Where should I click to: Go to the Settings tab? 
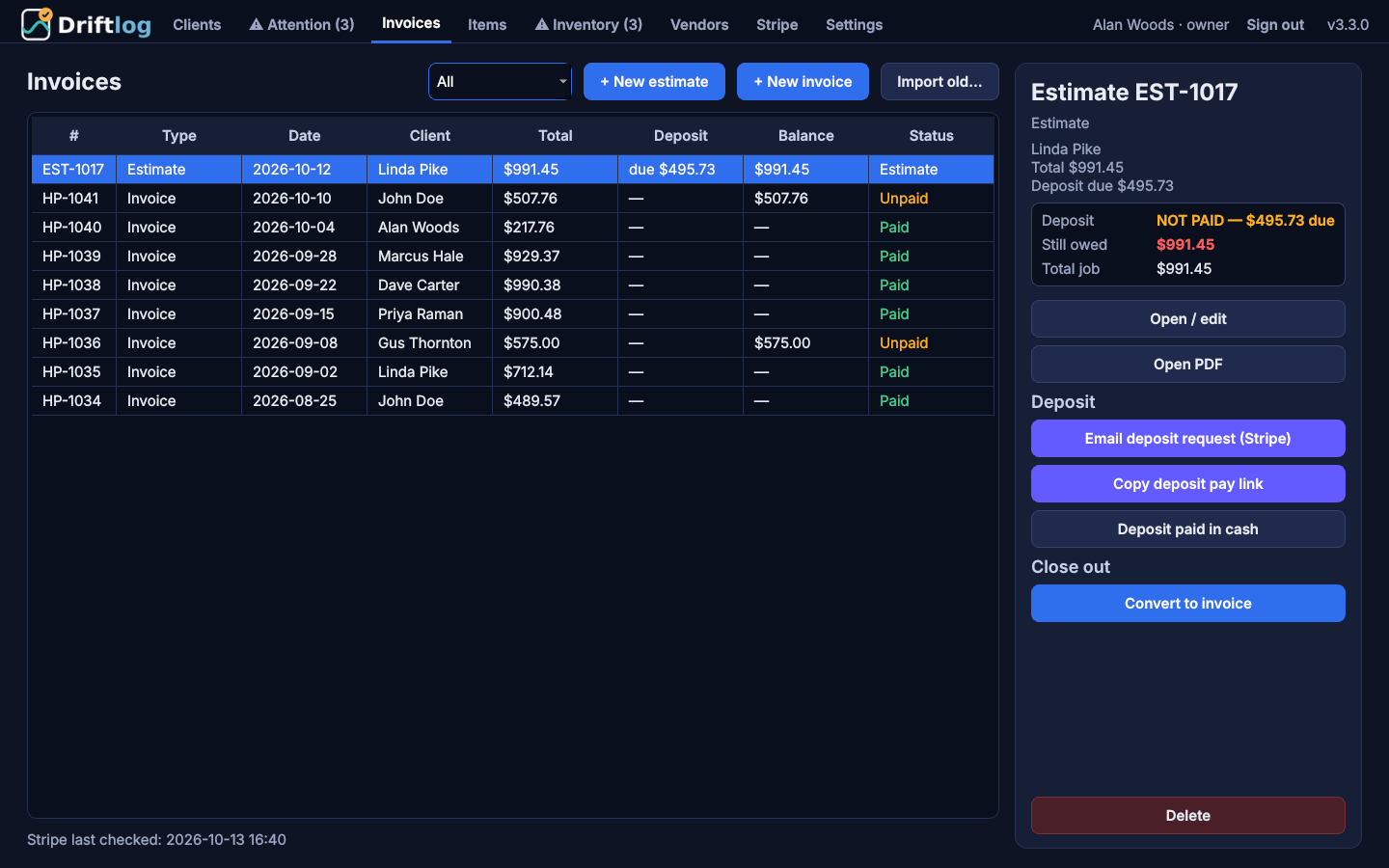[x=854, y=25]
